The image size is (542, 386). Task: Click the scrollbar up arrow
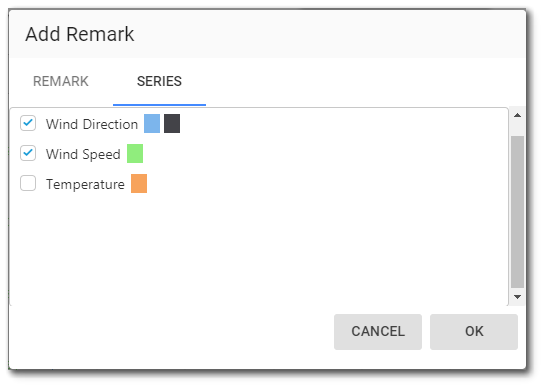(x=517, y=115)
